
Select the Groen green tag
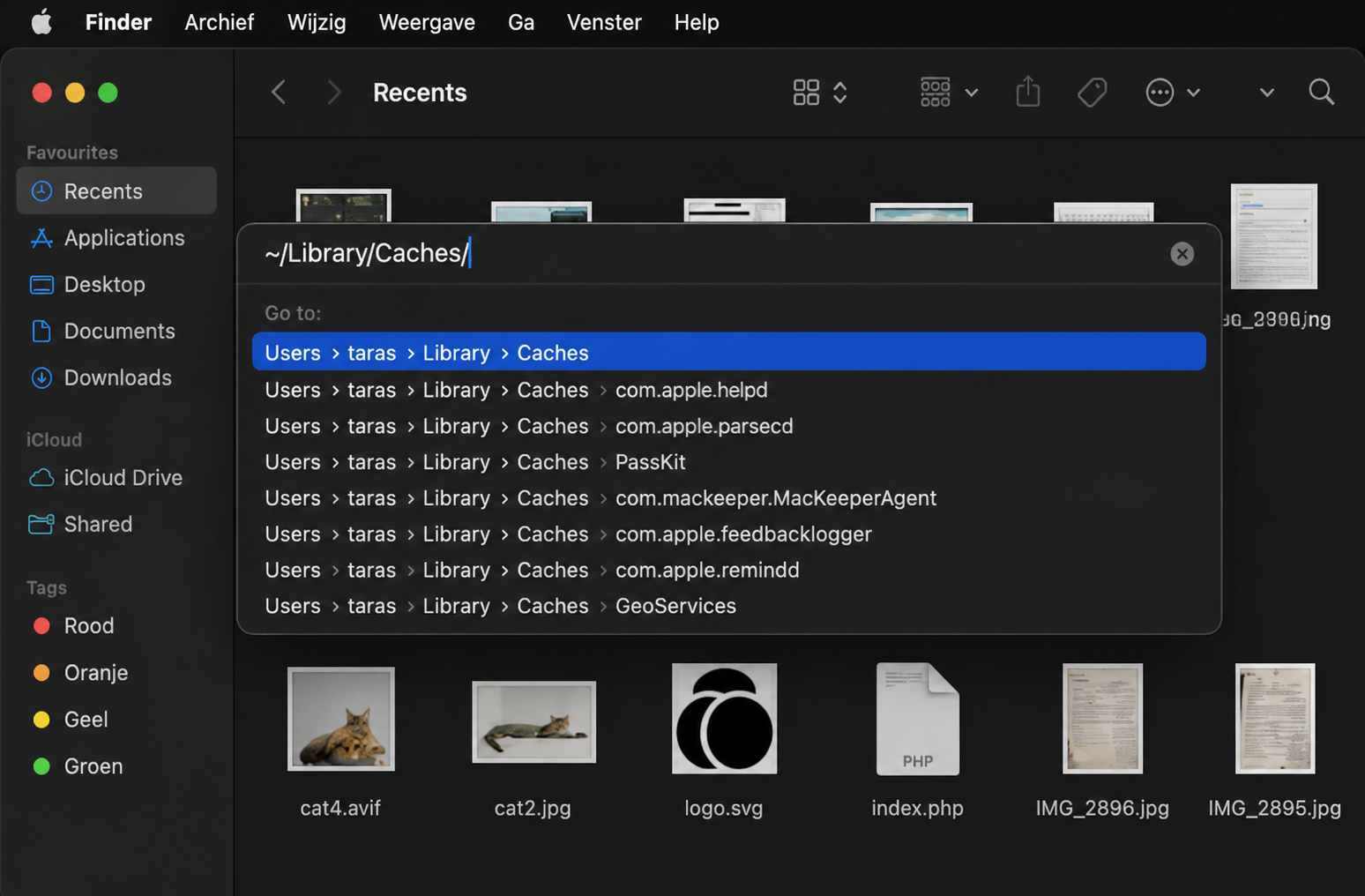[x=116, y=765]
